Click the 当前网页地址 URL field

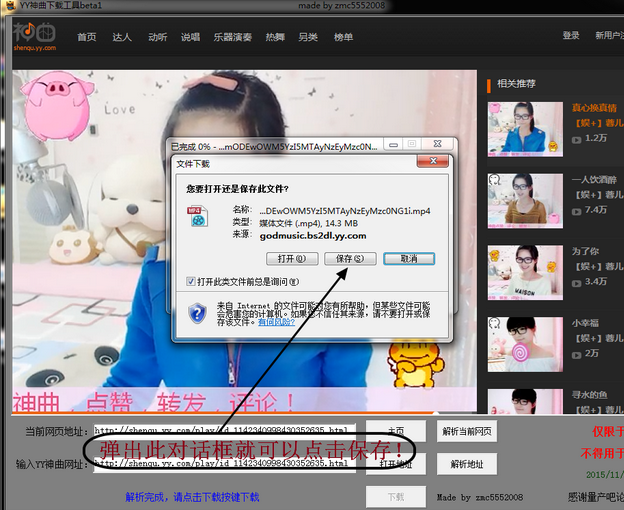tap(225, 430)
